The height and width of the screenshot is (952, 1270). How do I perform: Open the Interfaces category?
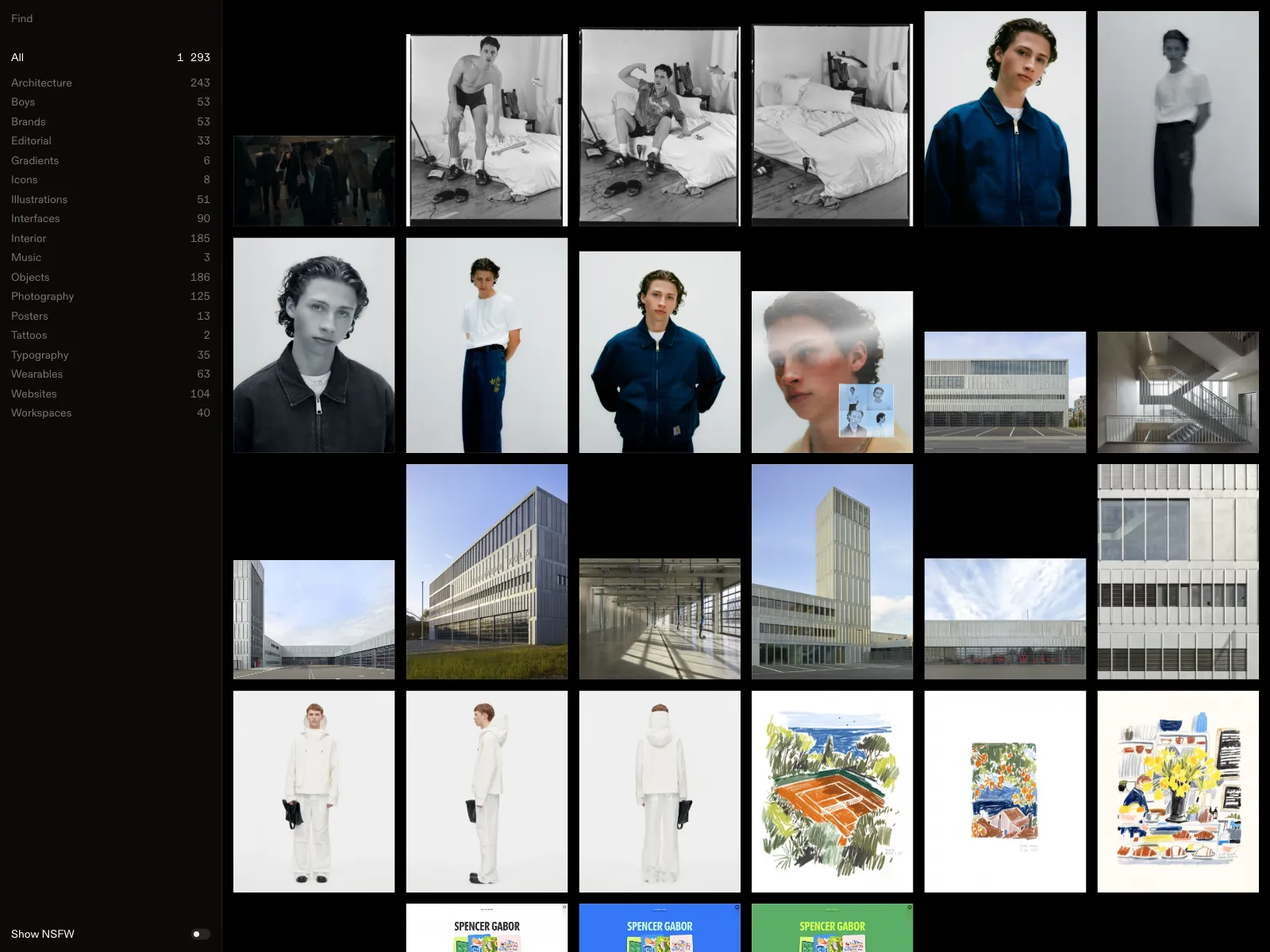pyautogui.click(x=110, y=218)
